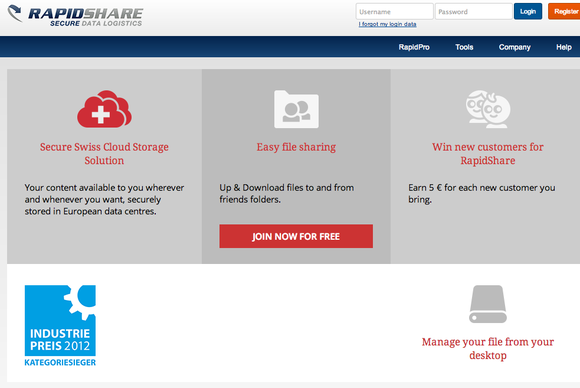Screen dimensions: 580x388
Task: Open the RapidPro menu
Action: (x=414, y=47)
